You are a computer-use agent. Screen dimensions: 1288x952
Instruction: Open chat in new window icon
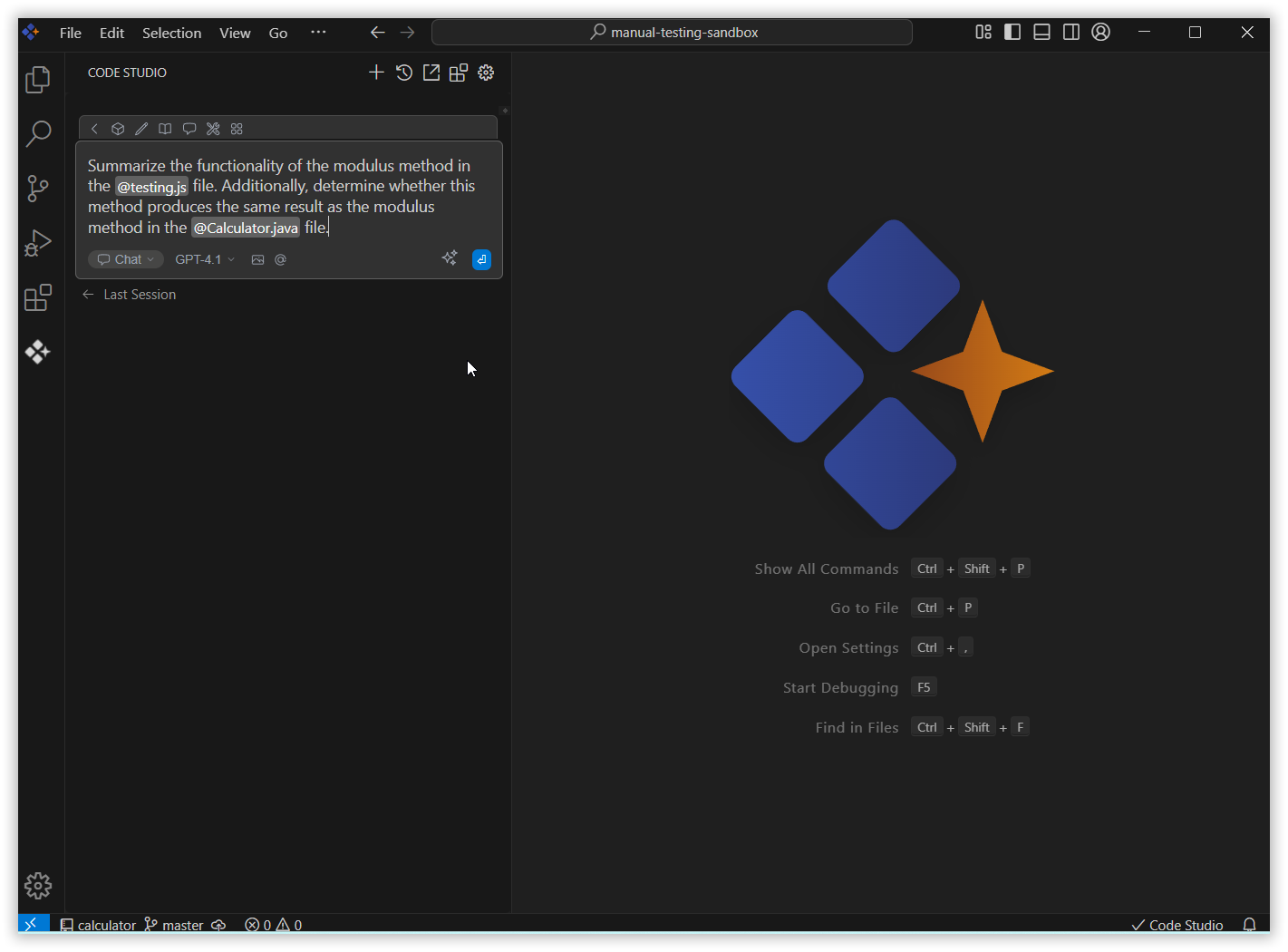[x=431, y=73]
